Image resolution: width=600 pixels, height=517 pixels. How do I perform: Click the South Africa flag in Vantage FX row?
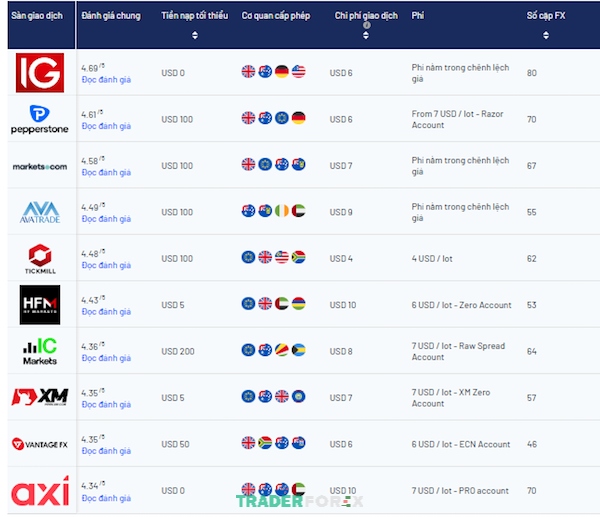265,443
